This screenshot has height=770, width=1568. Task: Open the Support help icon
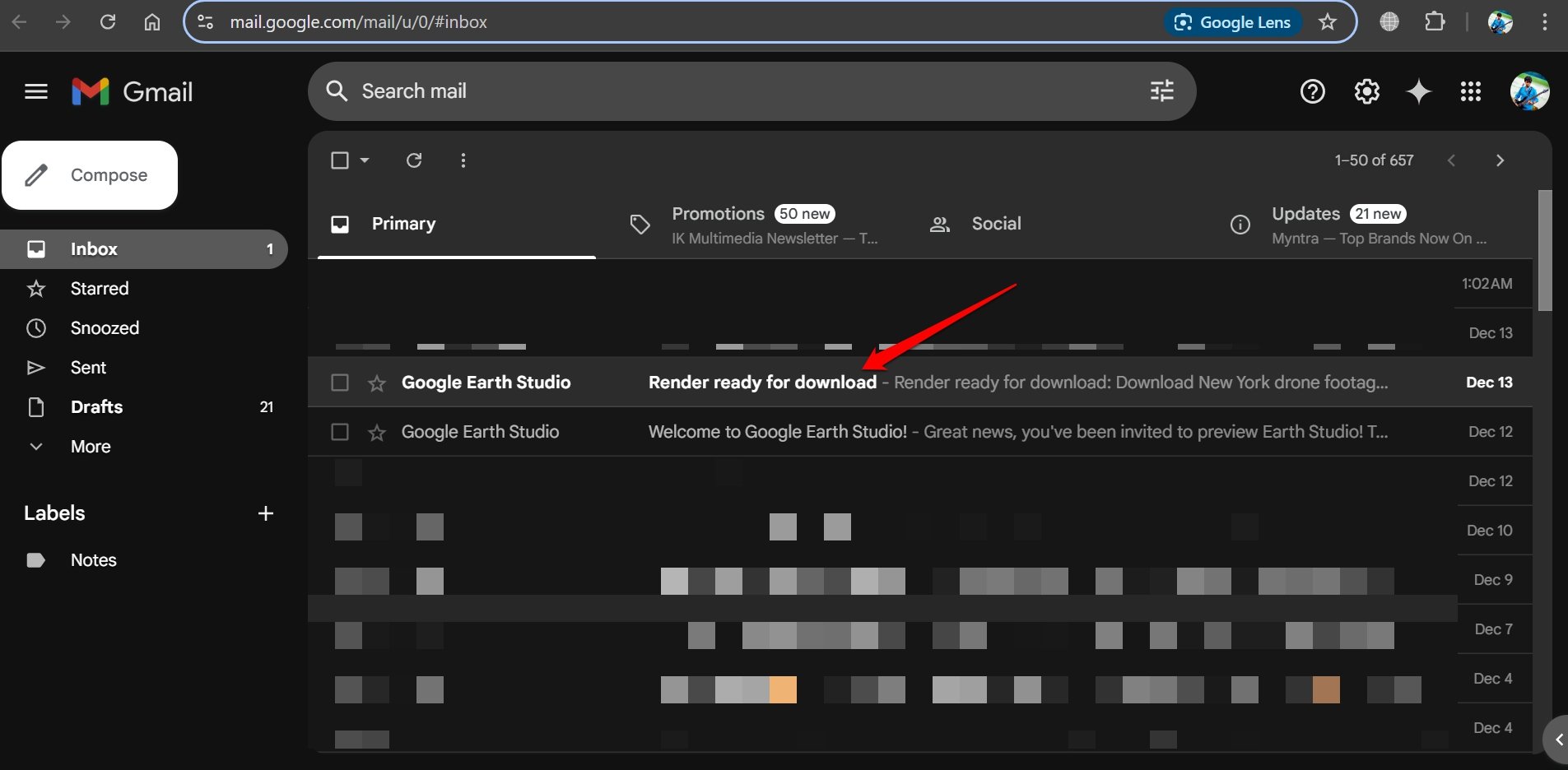1312,91
